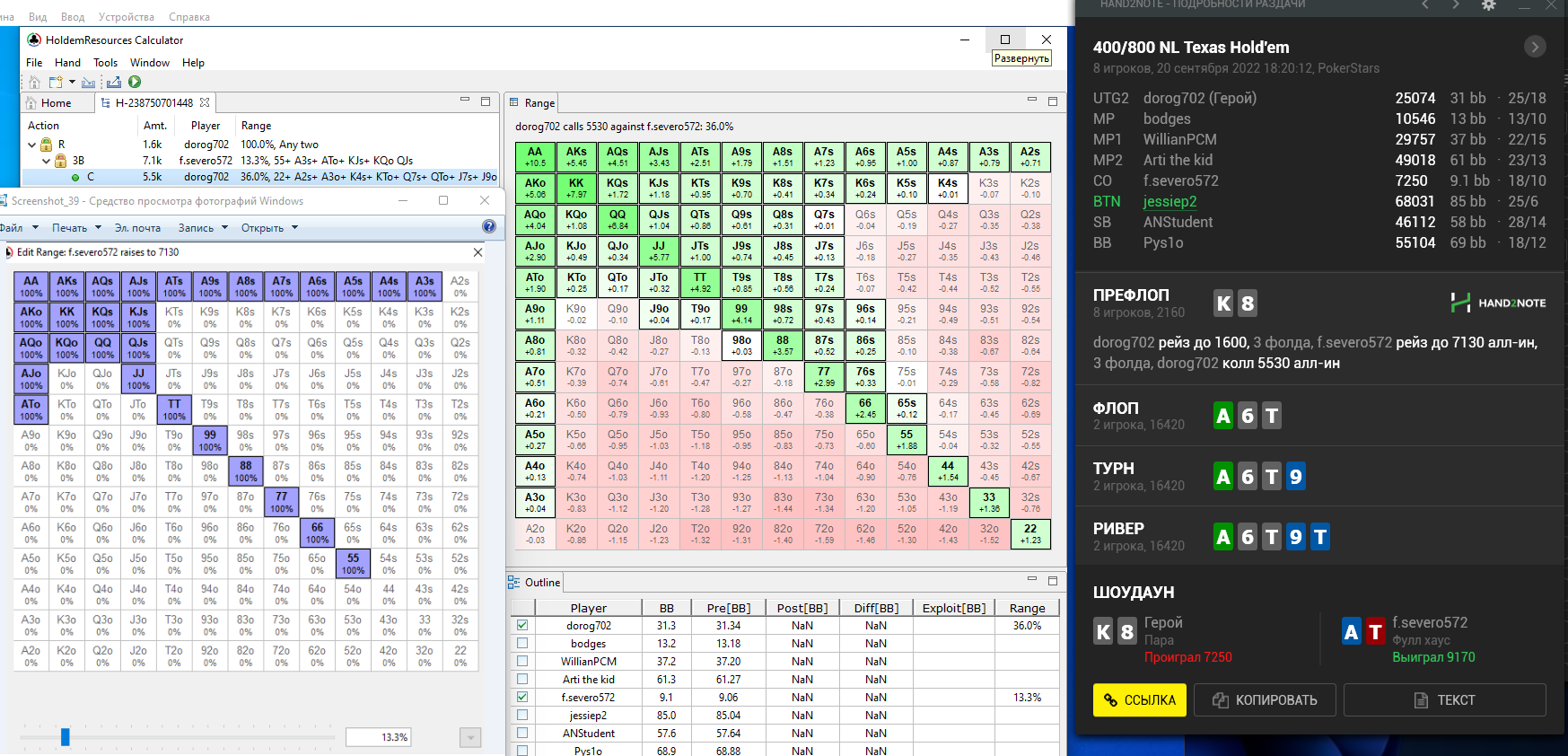Go to previous hand in Hand2Note

1424,4
